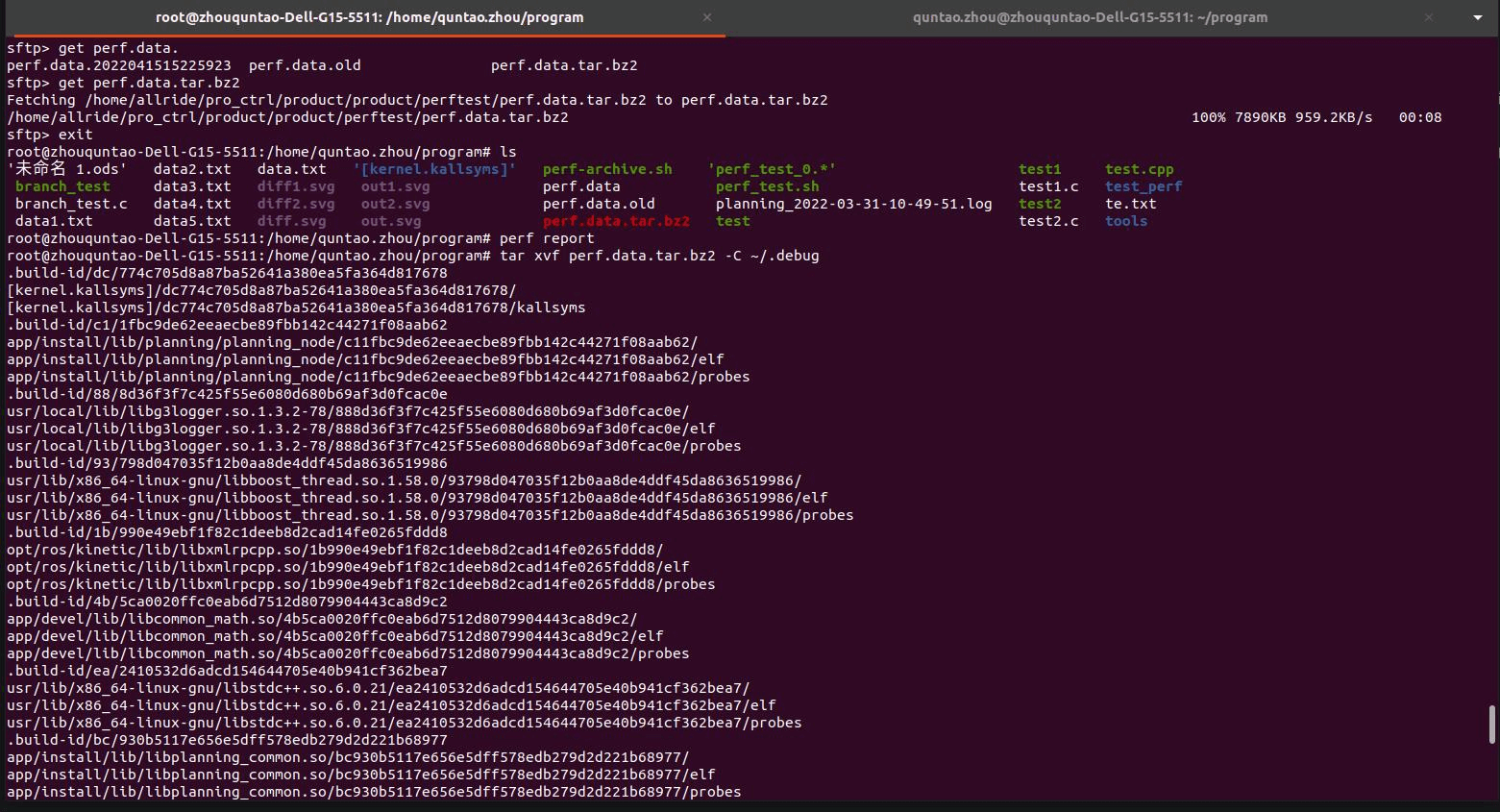
Task: Click the [kernel.kallsyms]/.../kallsyms output line
Action: coord(296,308)
